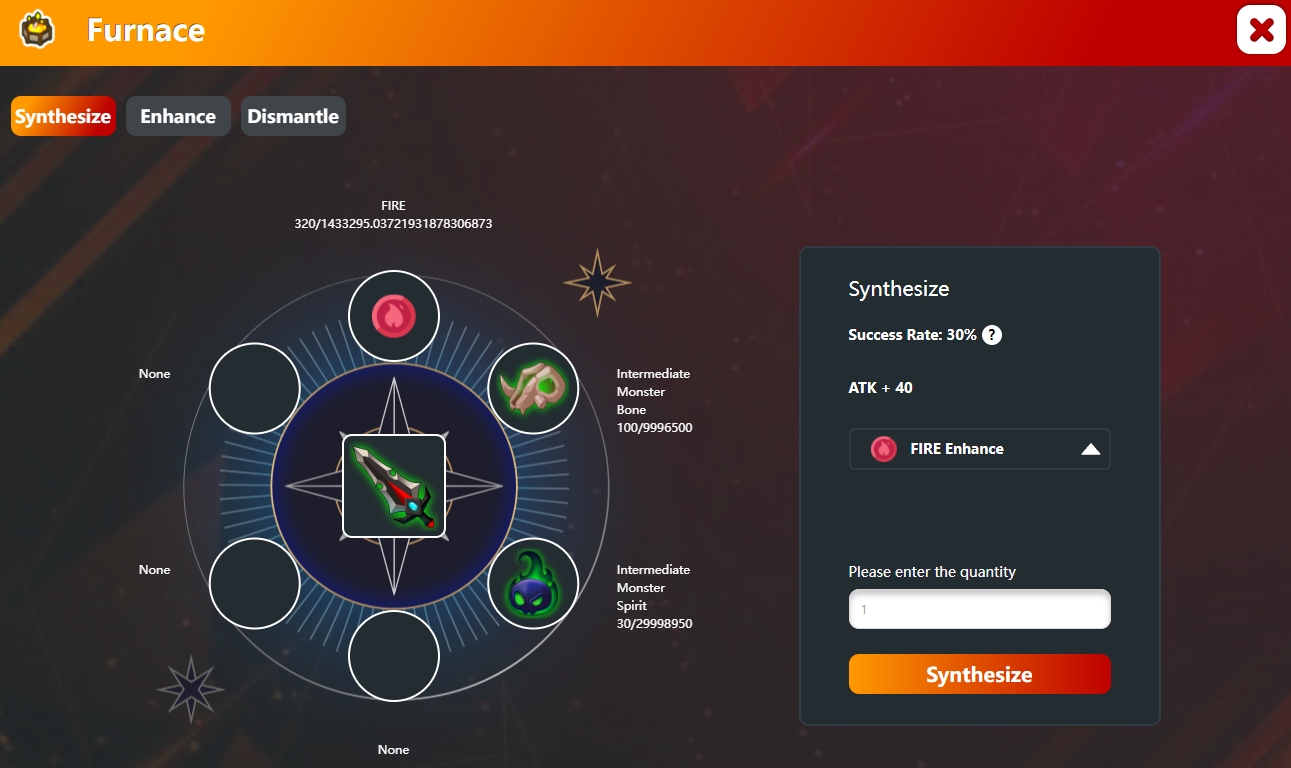Switch to the Enhance tab
This screenshot has height=768, width=1291.
tap(178, 116)
